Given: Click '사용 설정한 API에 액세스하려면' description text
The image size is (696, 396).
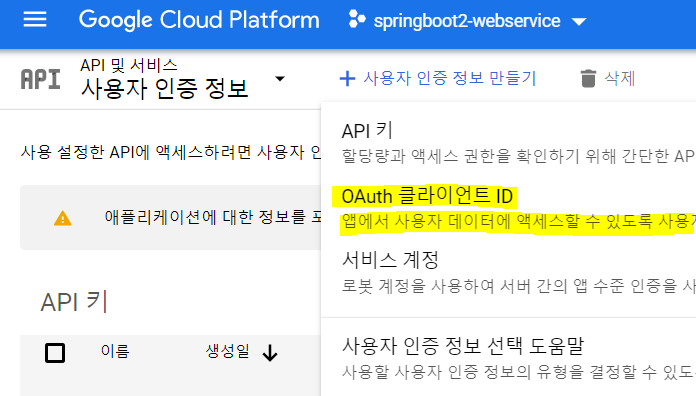Looking at the screenshot, I should [x=171, y=152].
